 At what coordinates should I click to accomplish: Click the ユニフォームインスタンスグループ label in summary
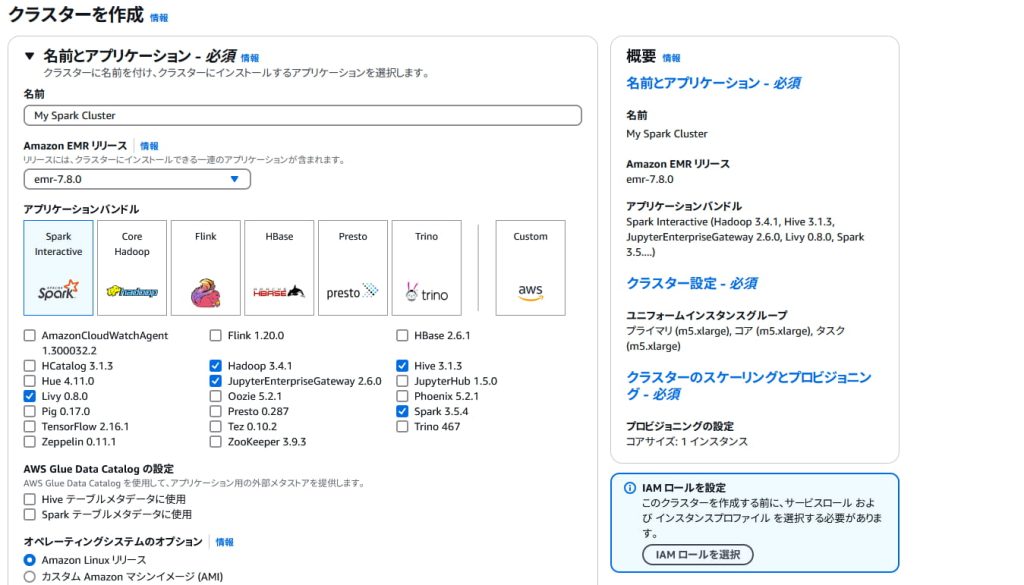tap(707, 315)
